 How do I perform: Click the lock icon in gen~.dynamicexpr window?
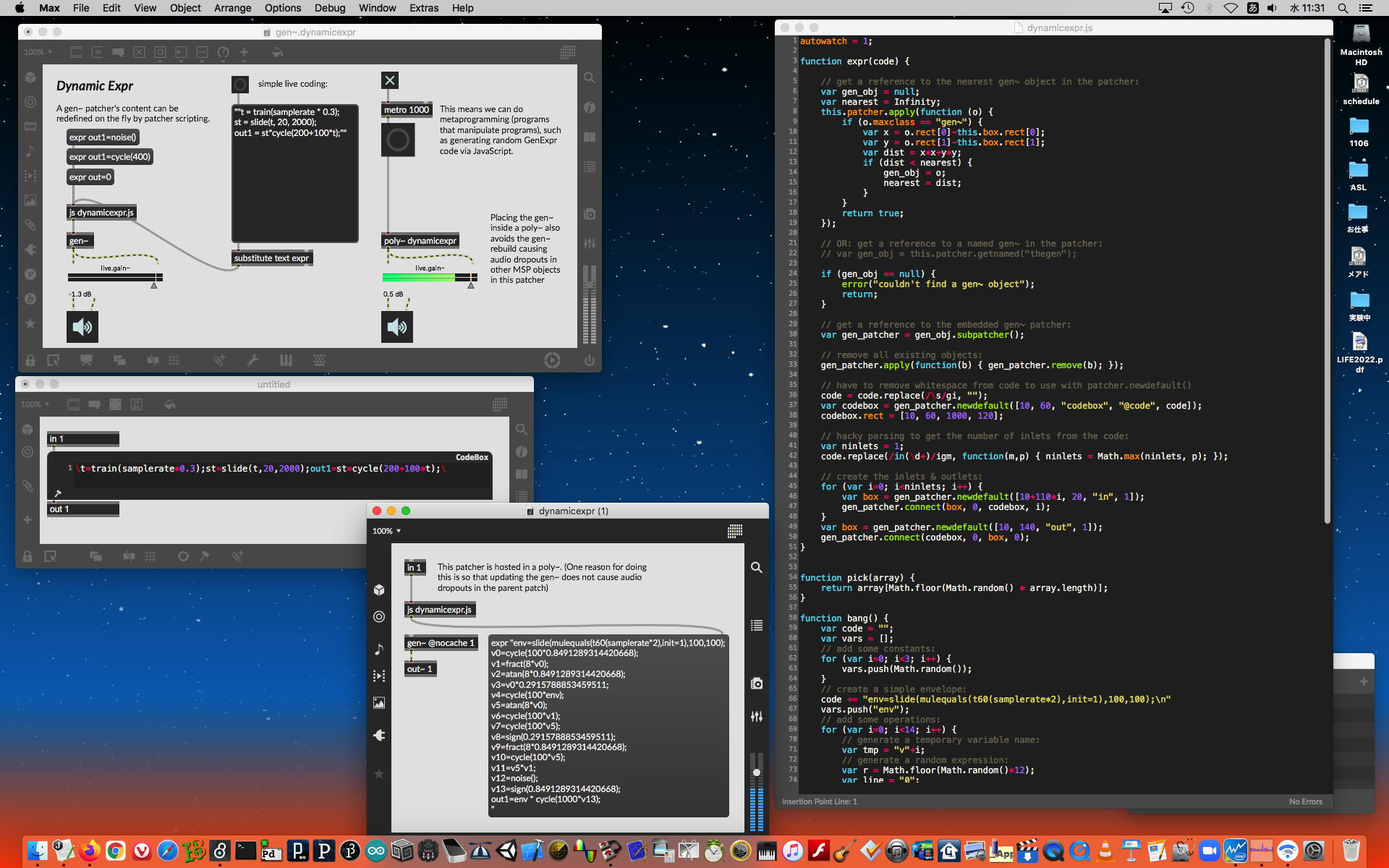coord(30,360)
